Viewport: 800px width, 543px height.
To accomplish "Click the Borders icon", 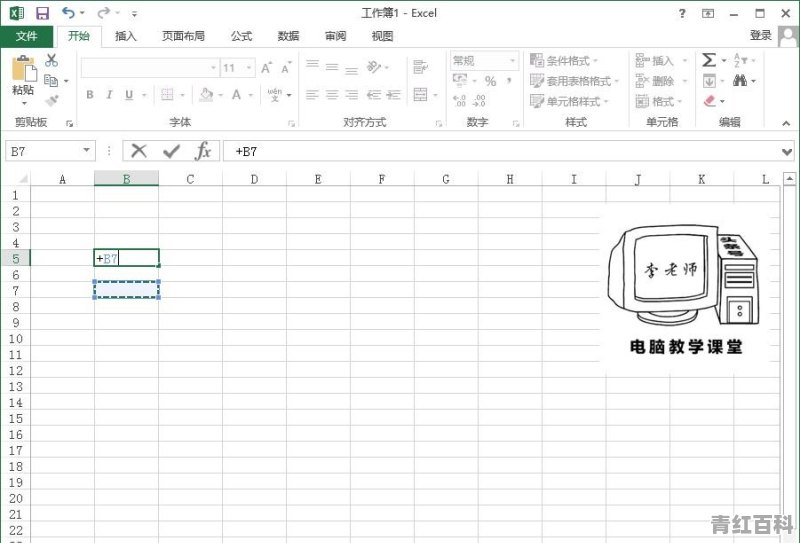I will [x=167, y=94].
